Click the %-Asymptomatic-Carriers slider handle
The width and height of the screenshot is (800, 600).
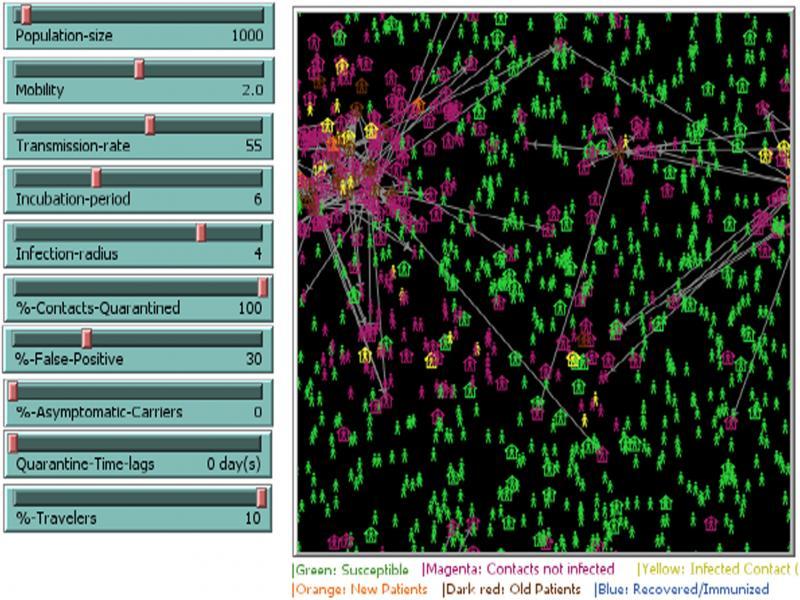point(14,391)
